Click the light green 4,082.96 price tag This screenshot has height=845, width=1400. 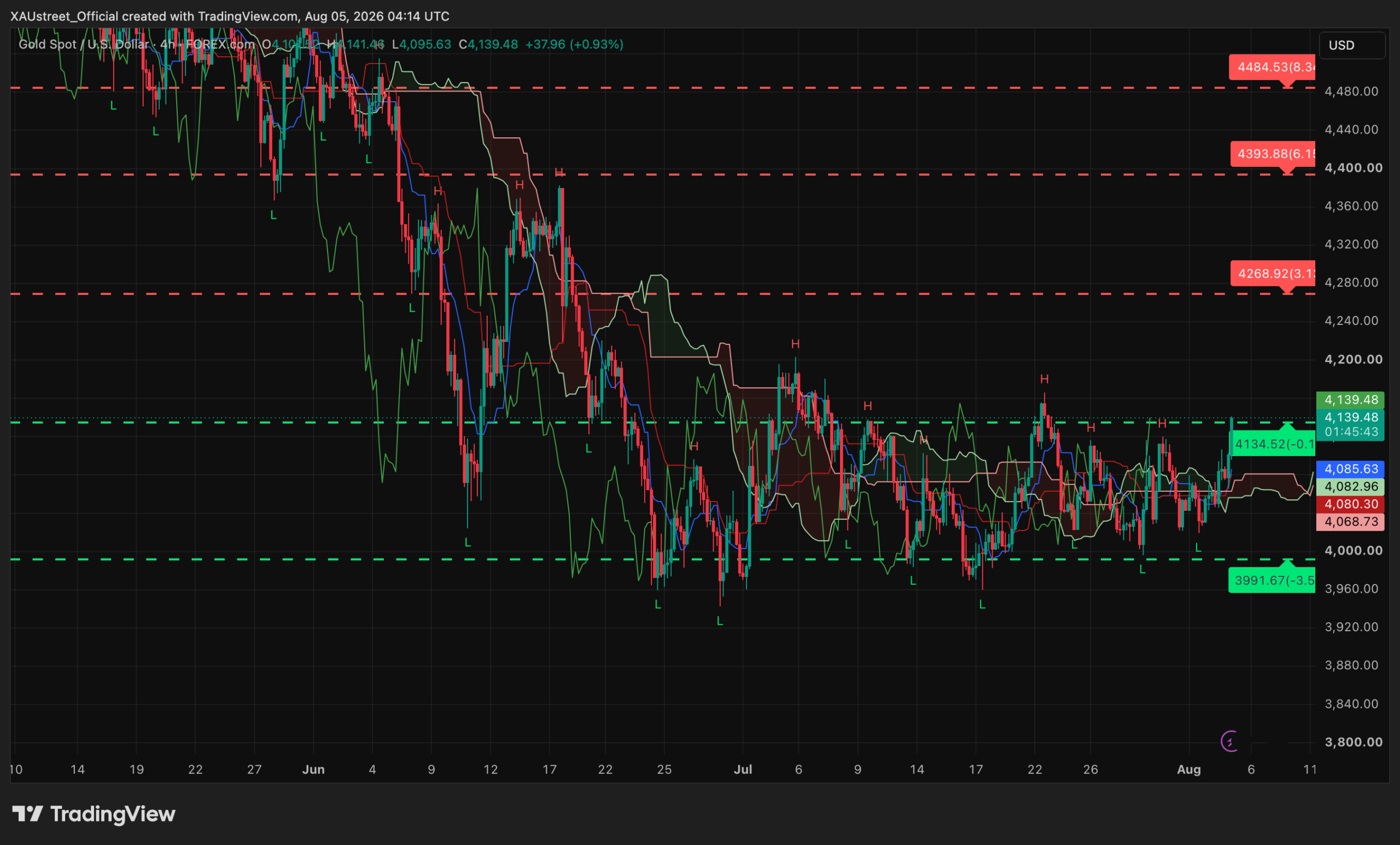click(1351, 486)
